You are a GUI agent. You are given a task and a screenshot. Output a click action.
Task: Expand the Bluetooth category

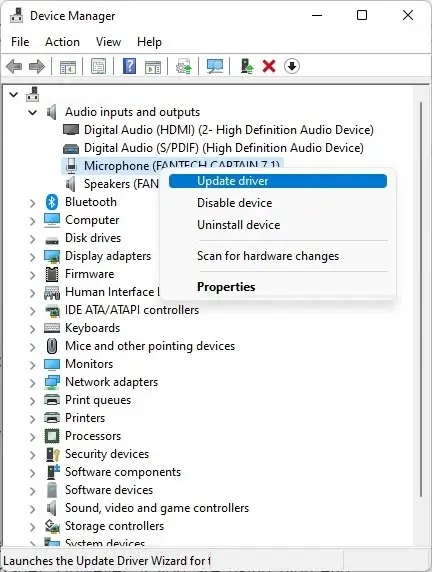32,203
